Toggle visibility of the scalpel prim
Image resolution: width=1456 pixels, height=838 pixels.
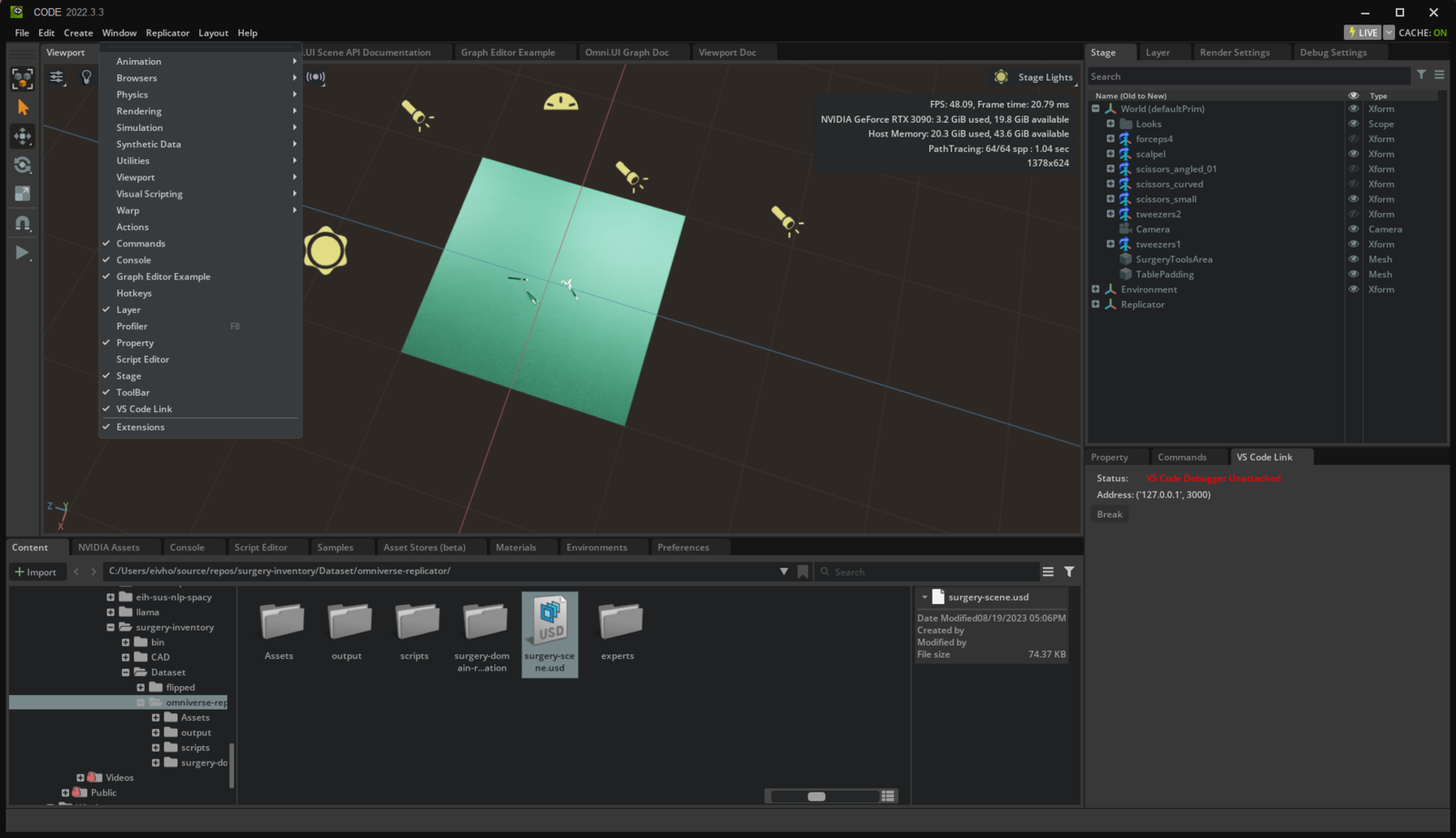point(1353,154)
